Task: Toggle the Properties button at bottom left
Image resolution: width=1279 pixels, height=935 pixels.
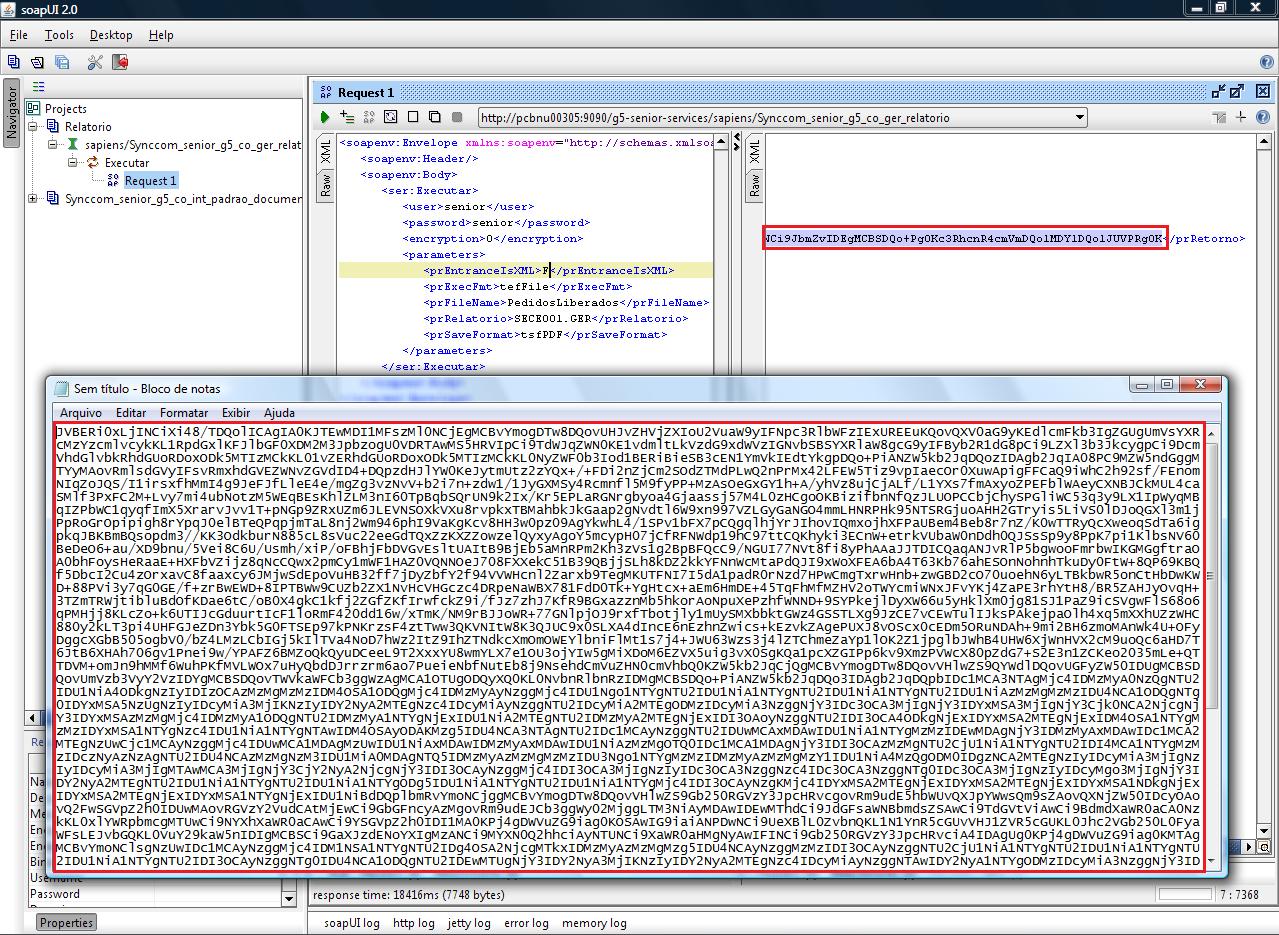Action: pyautogui.click(x=67, y=923)
